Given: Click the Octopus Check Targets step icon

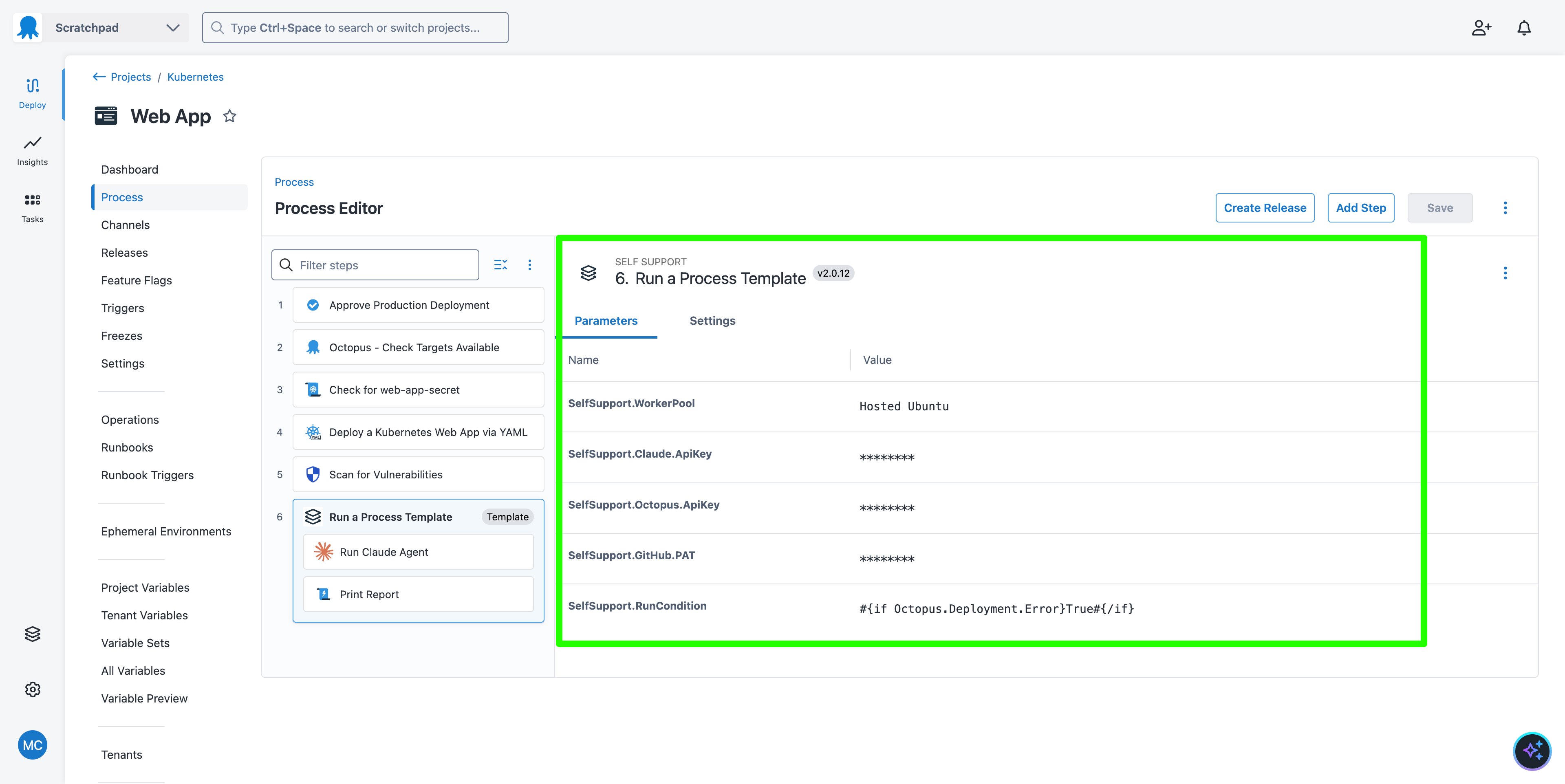Looking at the screenshot, I should [313, 347].
